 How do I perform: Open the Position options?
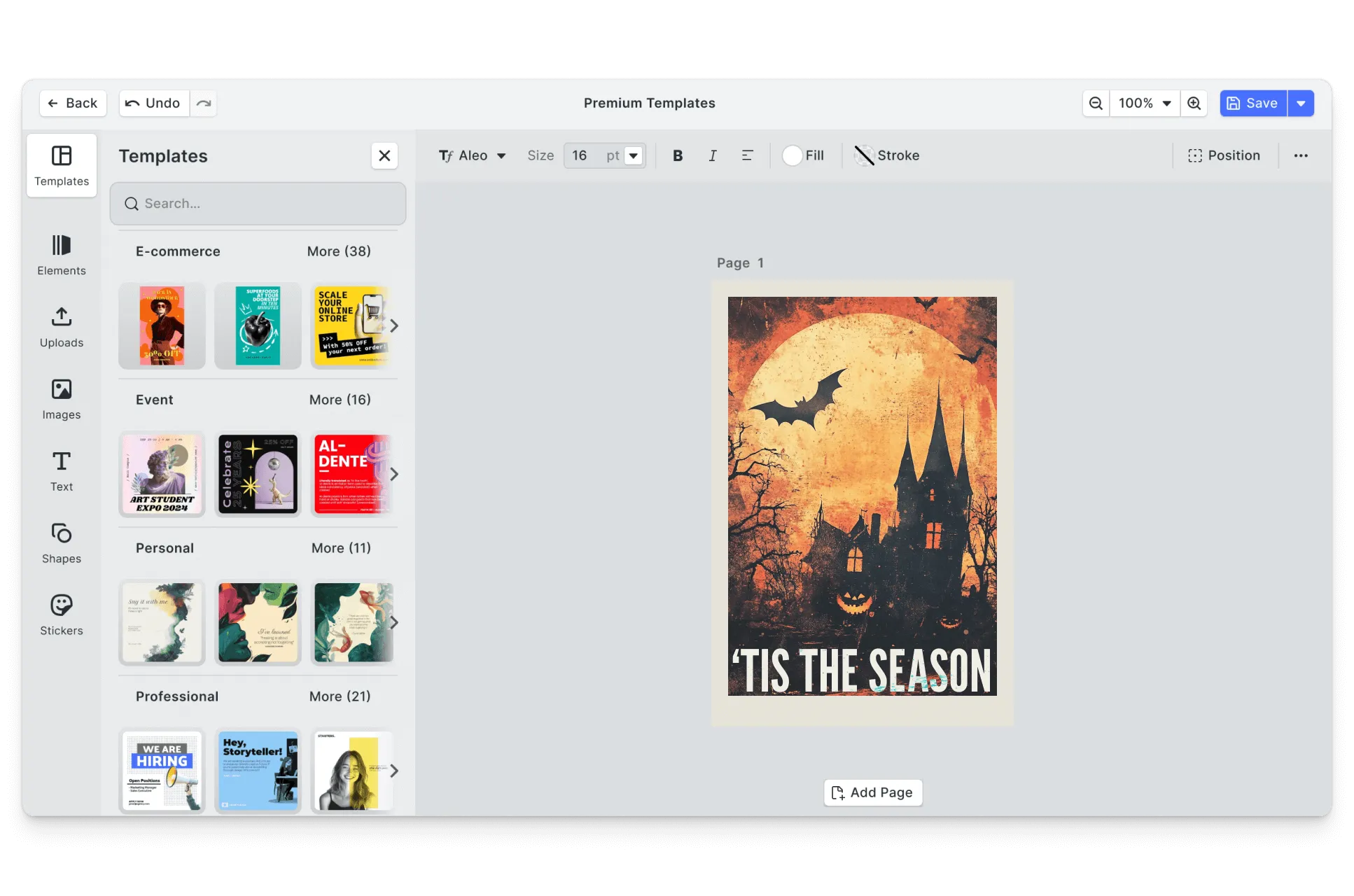pos(1224,155)
